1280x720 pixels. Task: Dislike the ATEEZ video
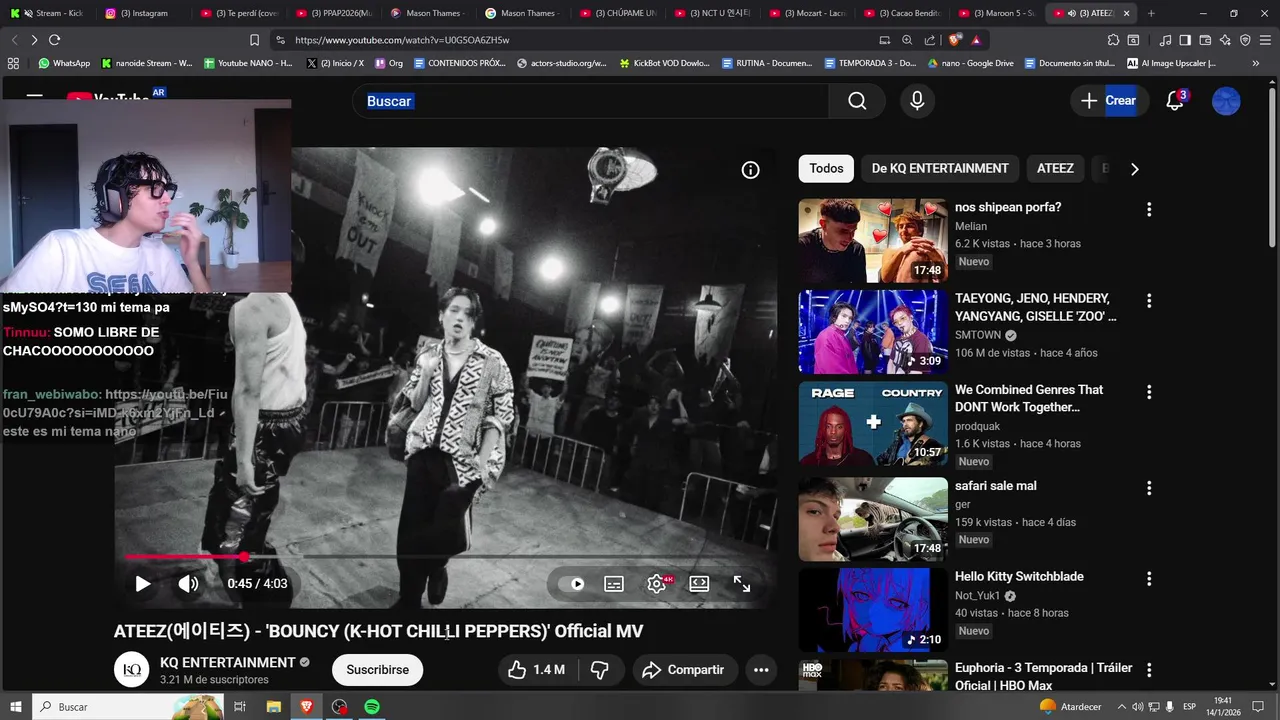600,670
